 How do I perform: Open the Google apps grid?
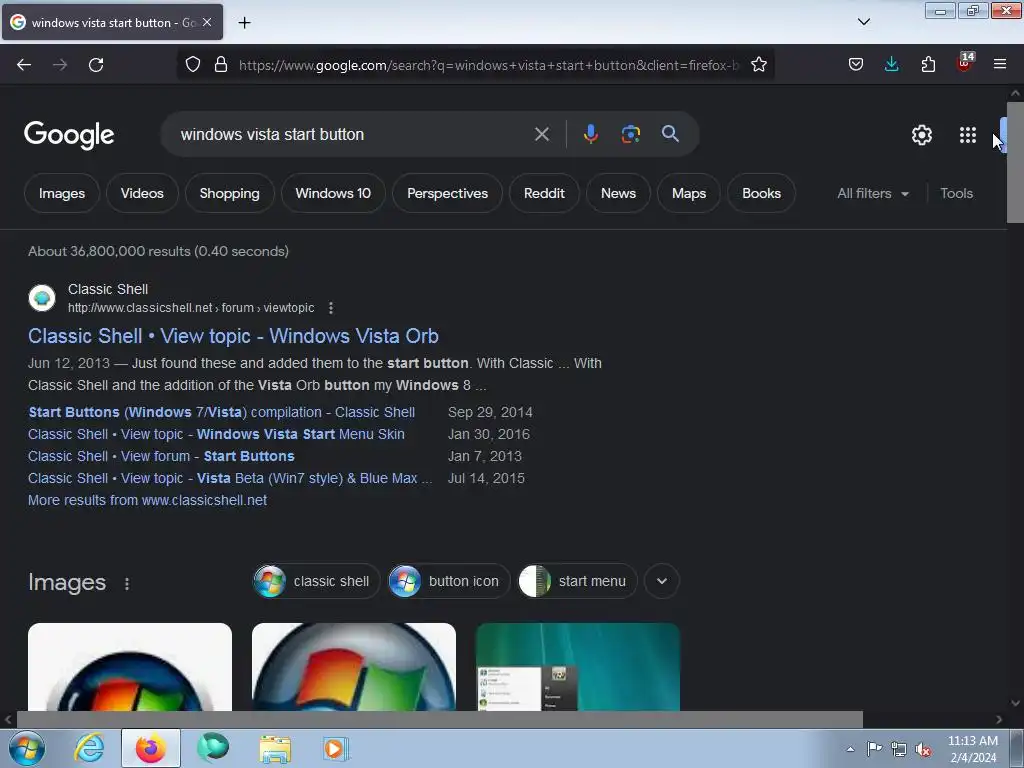968,135
